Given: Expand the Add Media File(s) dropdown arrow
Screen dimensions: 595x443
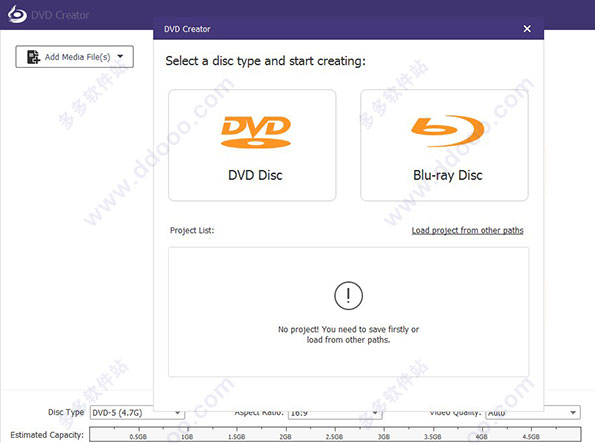Looking at the screenshot, I should [120, 57].
